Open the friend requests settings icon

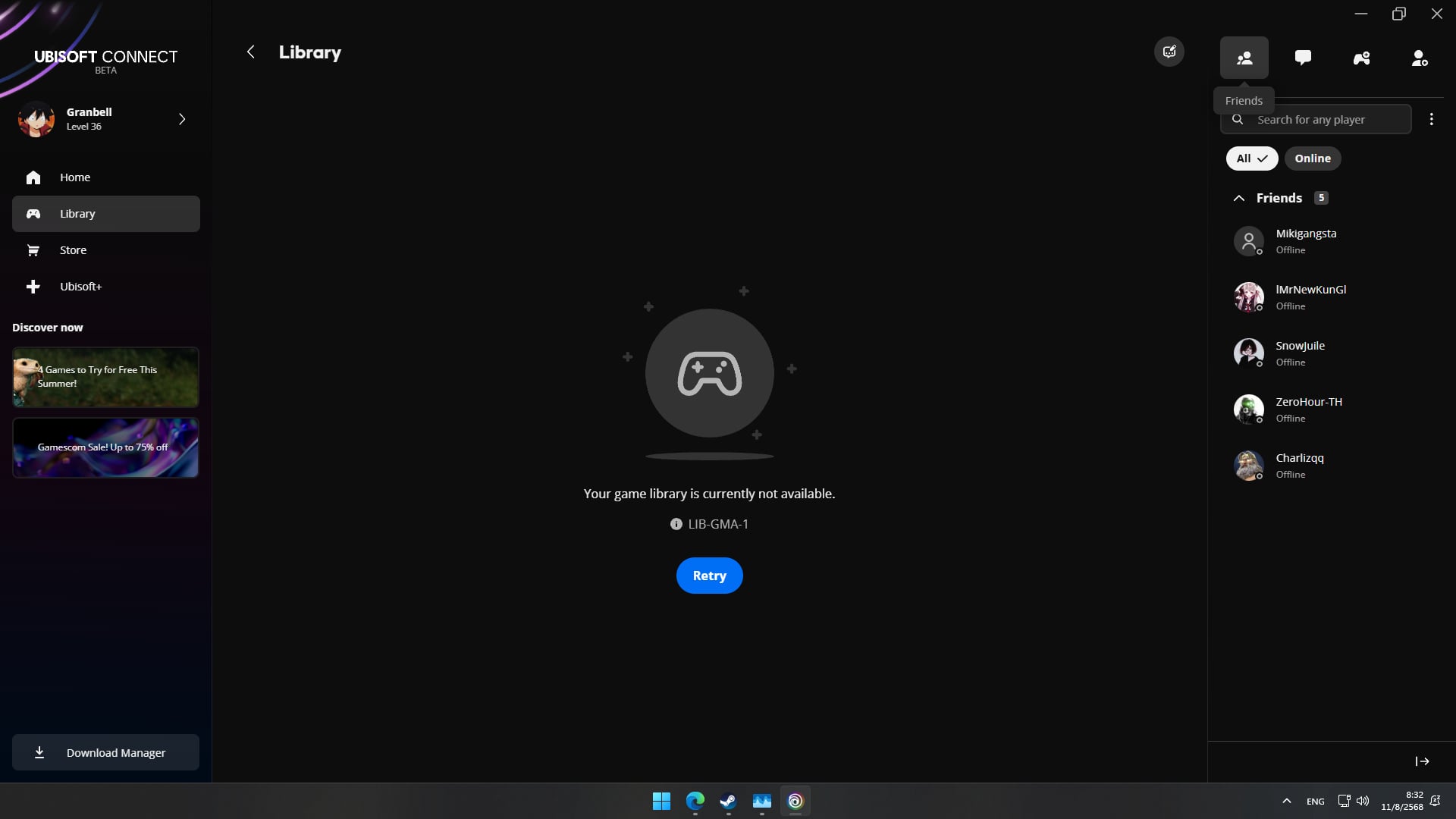click(1420, 58)
